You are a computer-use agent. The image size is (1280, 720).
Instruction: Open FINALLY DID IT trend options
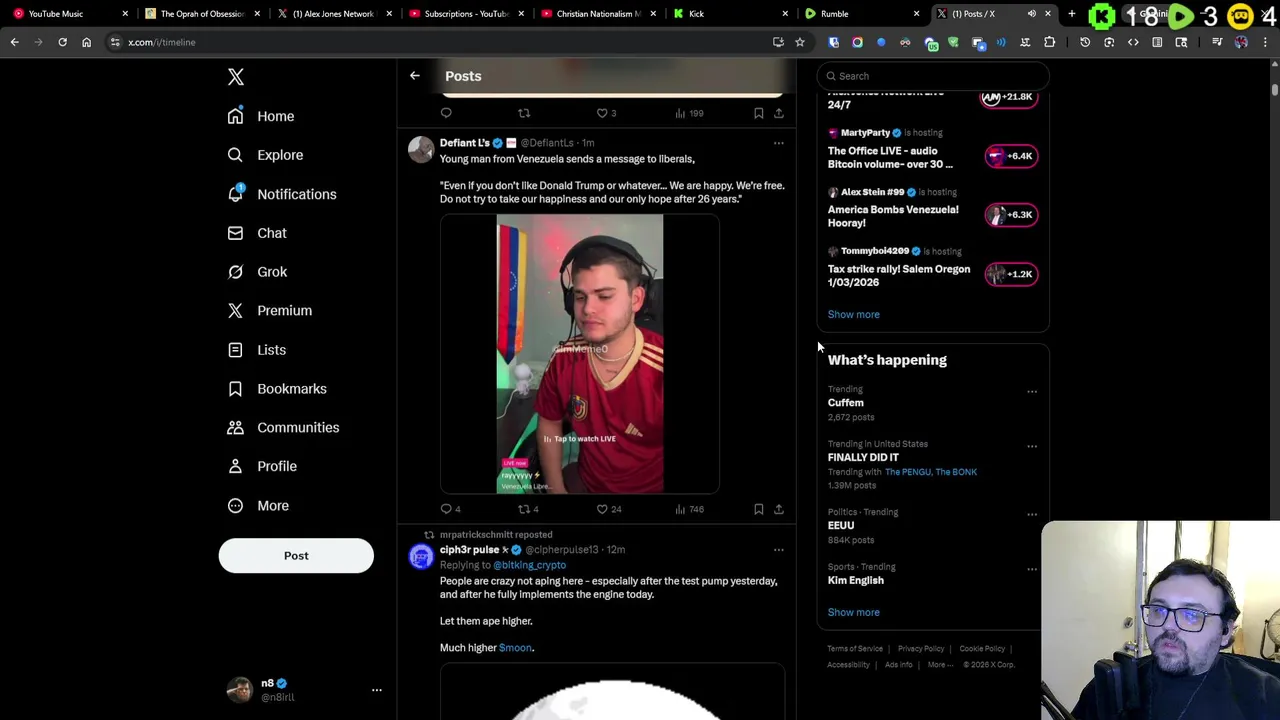[1032, 446]
